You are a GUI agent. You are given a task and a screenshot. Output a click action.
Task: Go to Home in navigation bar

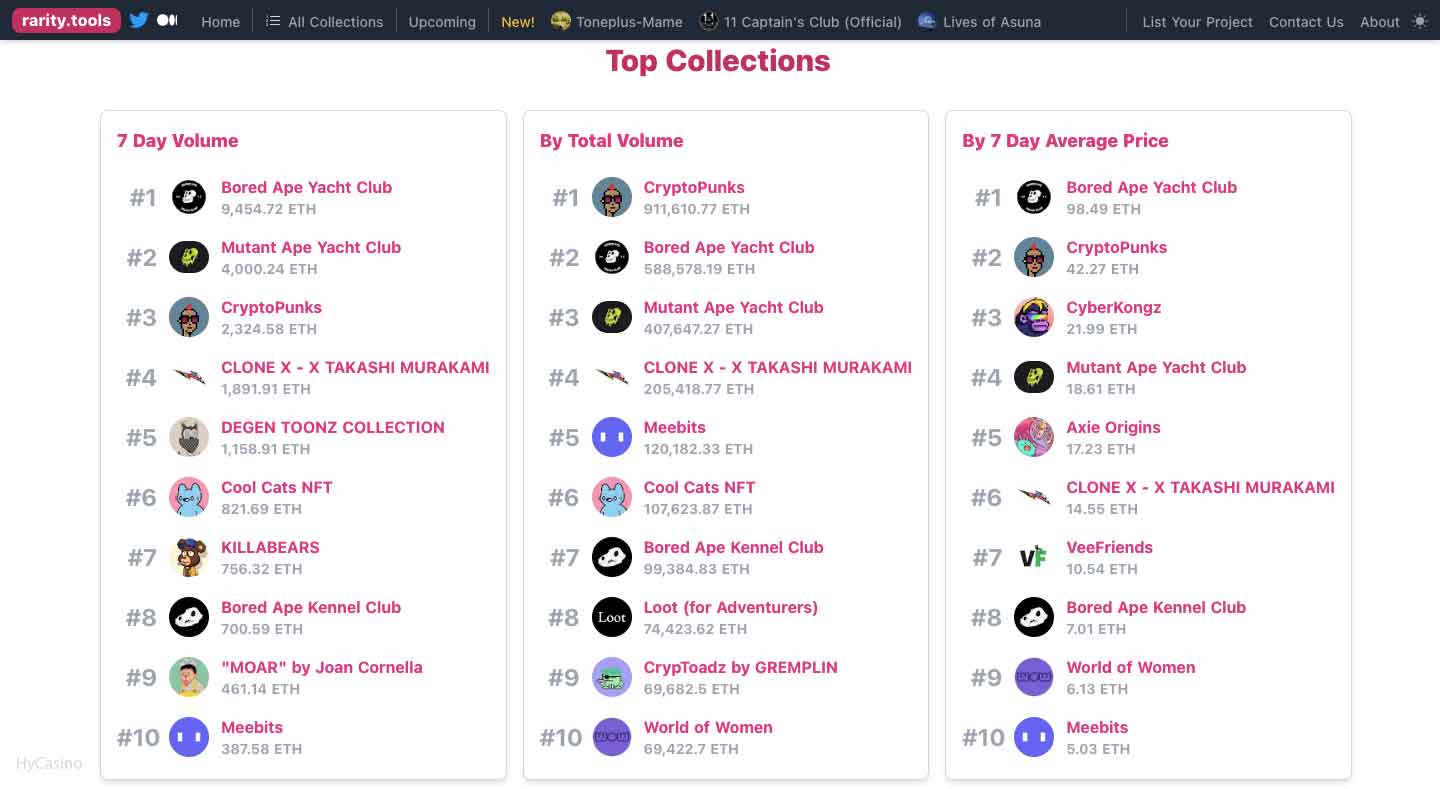220,21
